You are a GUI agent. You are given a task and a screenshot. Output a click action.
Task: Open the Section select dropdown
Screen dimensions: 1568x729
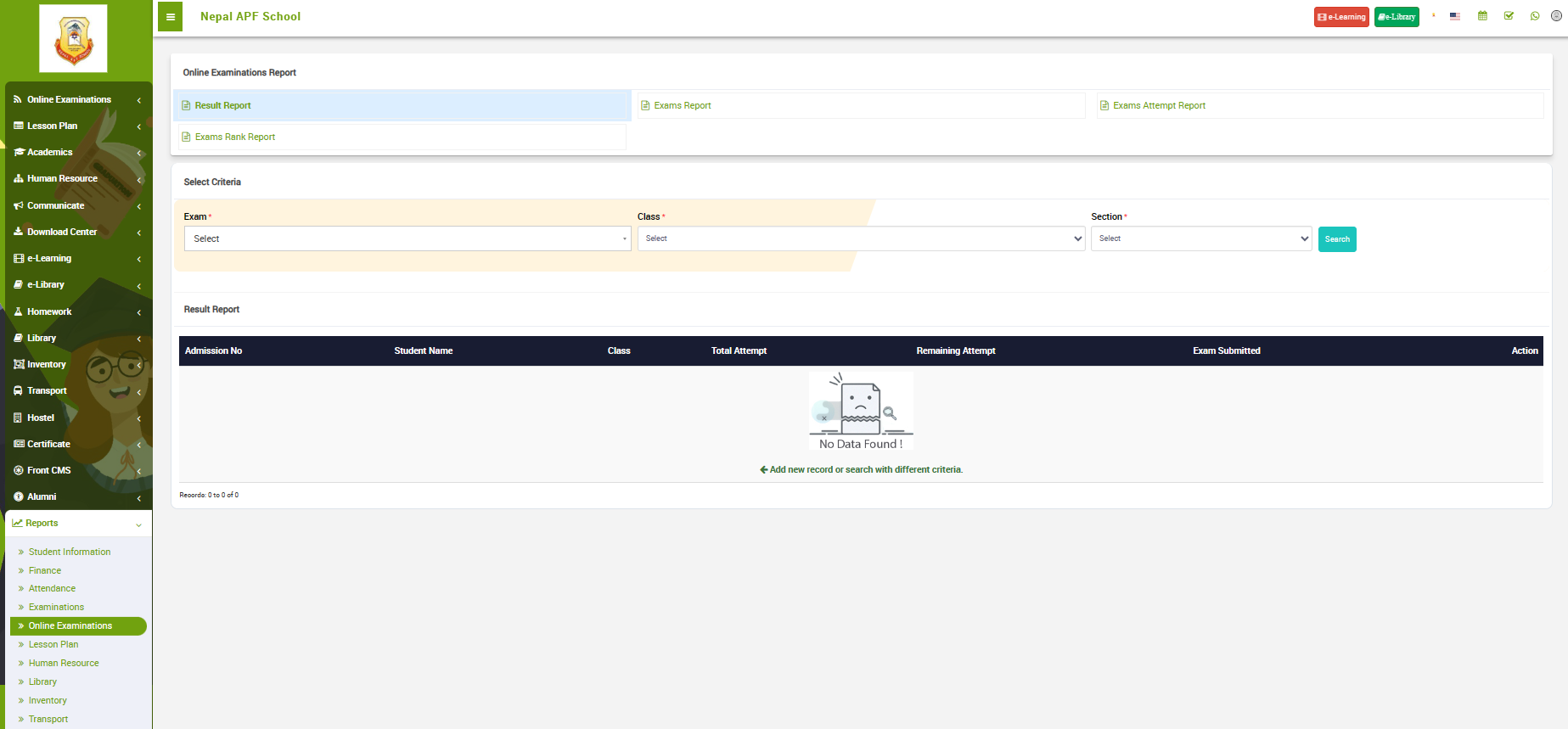1200,238
